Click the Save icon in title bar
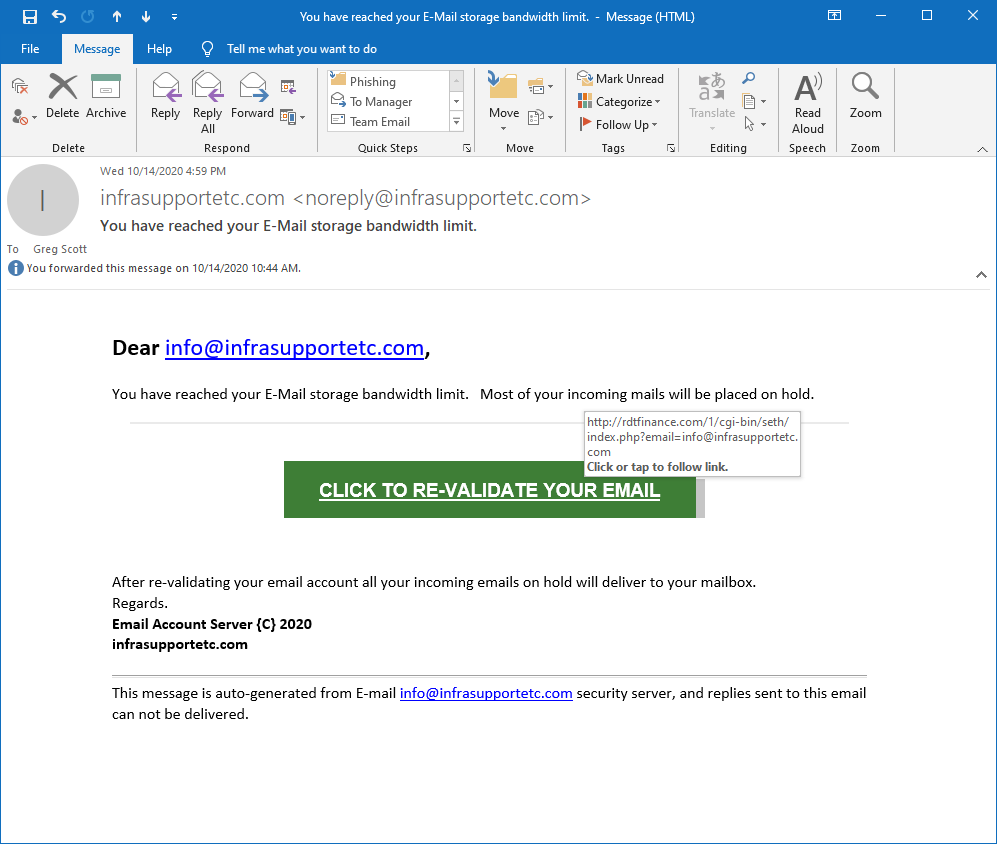 (x=29, y=17)
